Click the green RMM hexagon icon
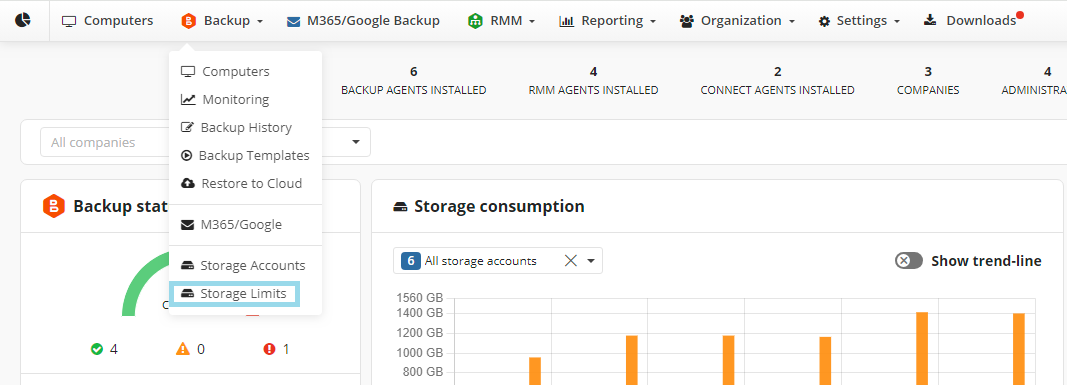The height and width of the screenshot is (385, 1067). (476, 21)
